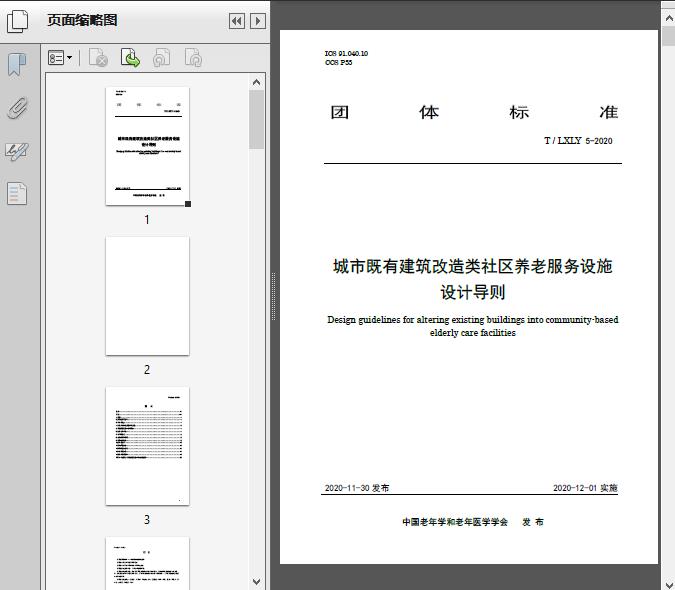The image size is (675, 590).
Task: Rotate pages counterclockwise icon
Action: pyautogui.click(x=161, y=58)
